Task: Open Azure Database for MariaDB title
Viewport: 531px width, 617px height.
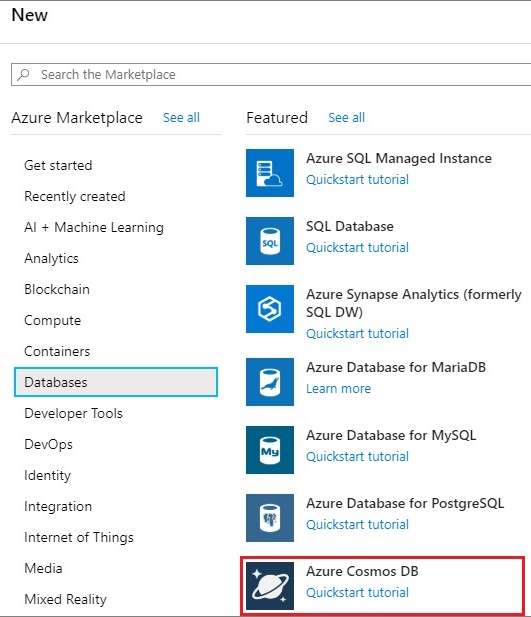Action: click(396, 367)
